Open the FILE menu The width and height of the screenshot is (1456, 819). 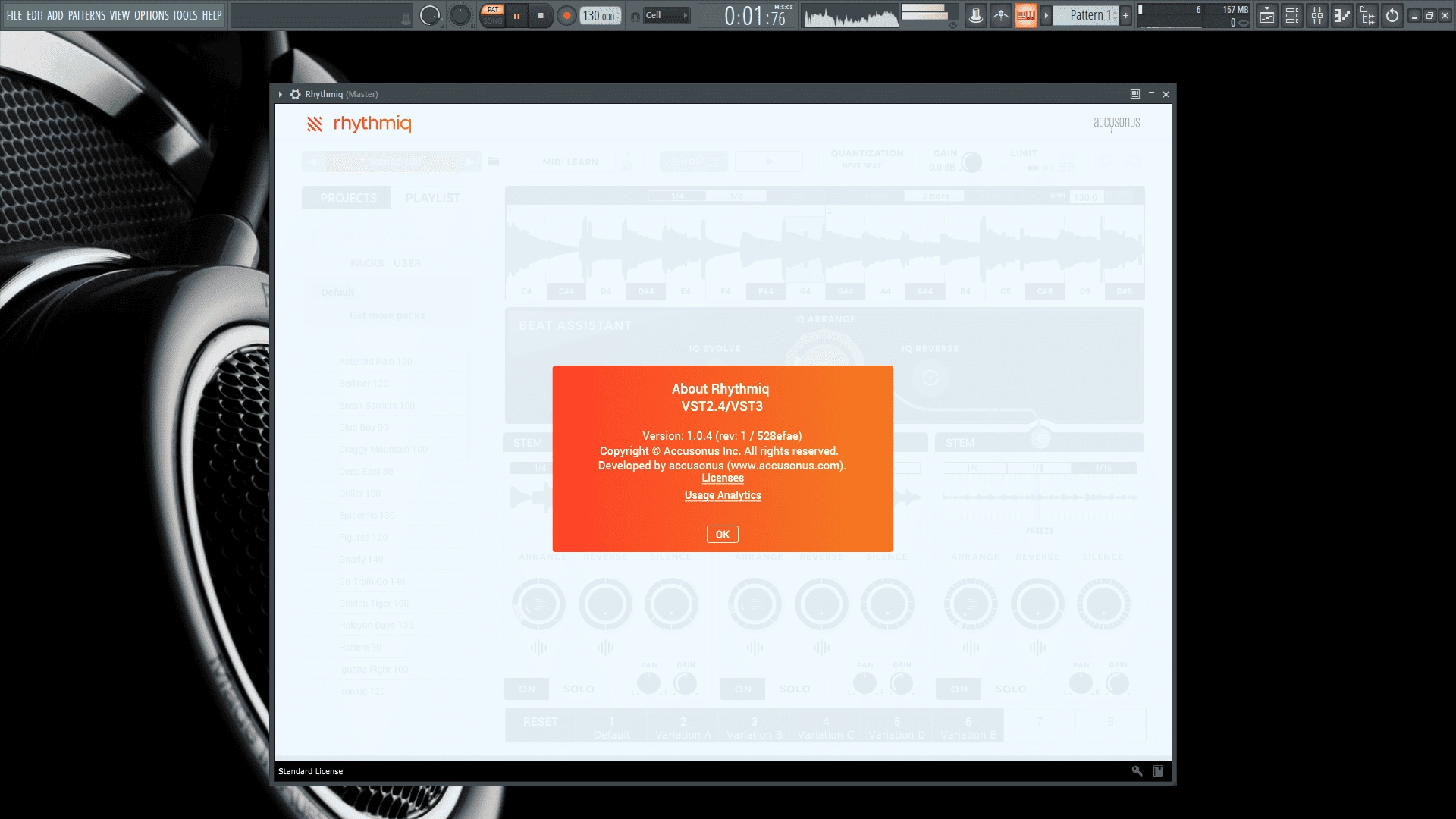14,15
